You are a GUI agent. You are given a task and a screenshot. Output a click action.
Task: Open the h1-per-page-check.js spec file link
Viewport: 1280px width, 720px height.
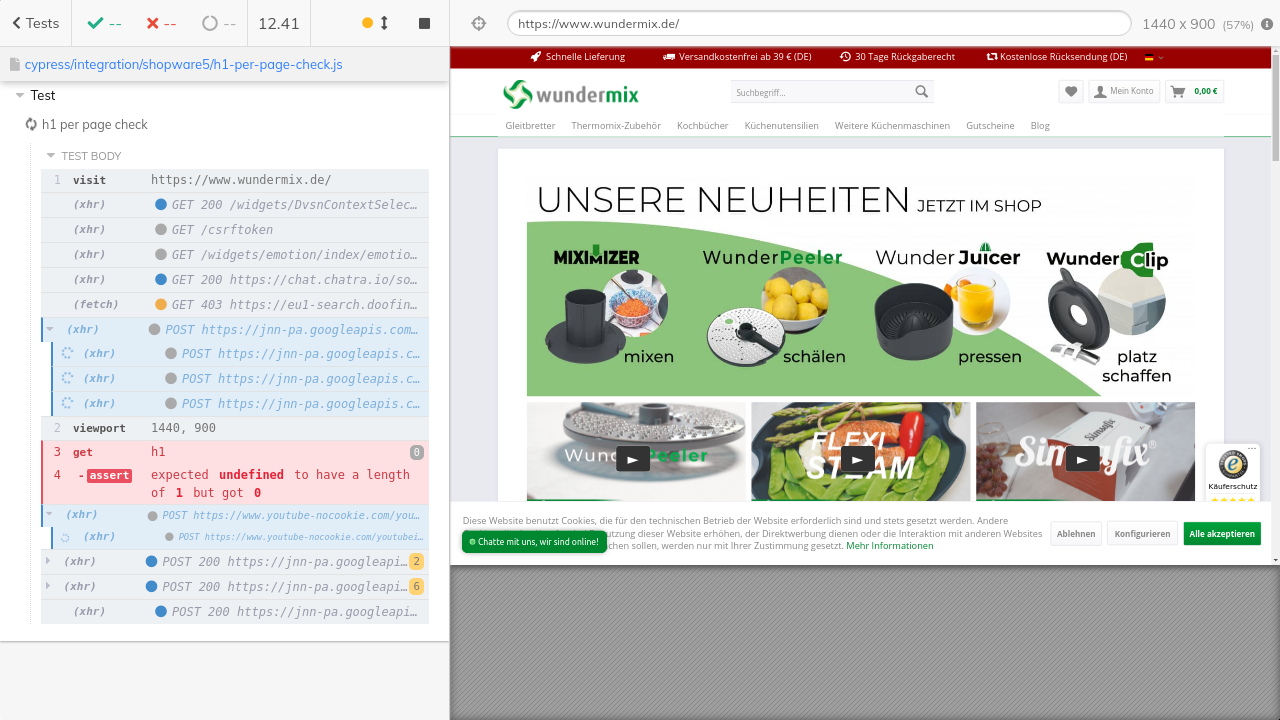[182, 64]
